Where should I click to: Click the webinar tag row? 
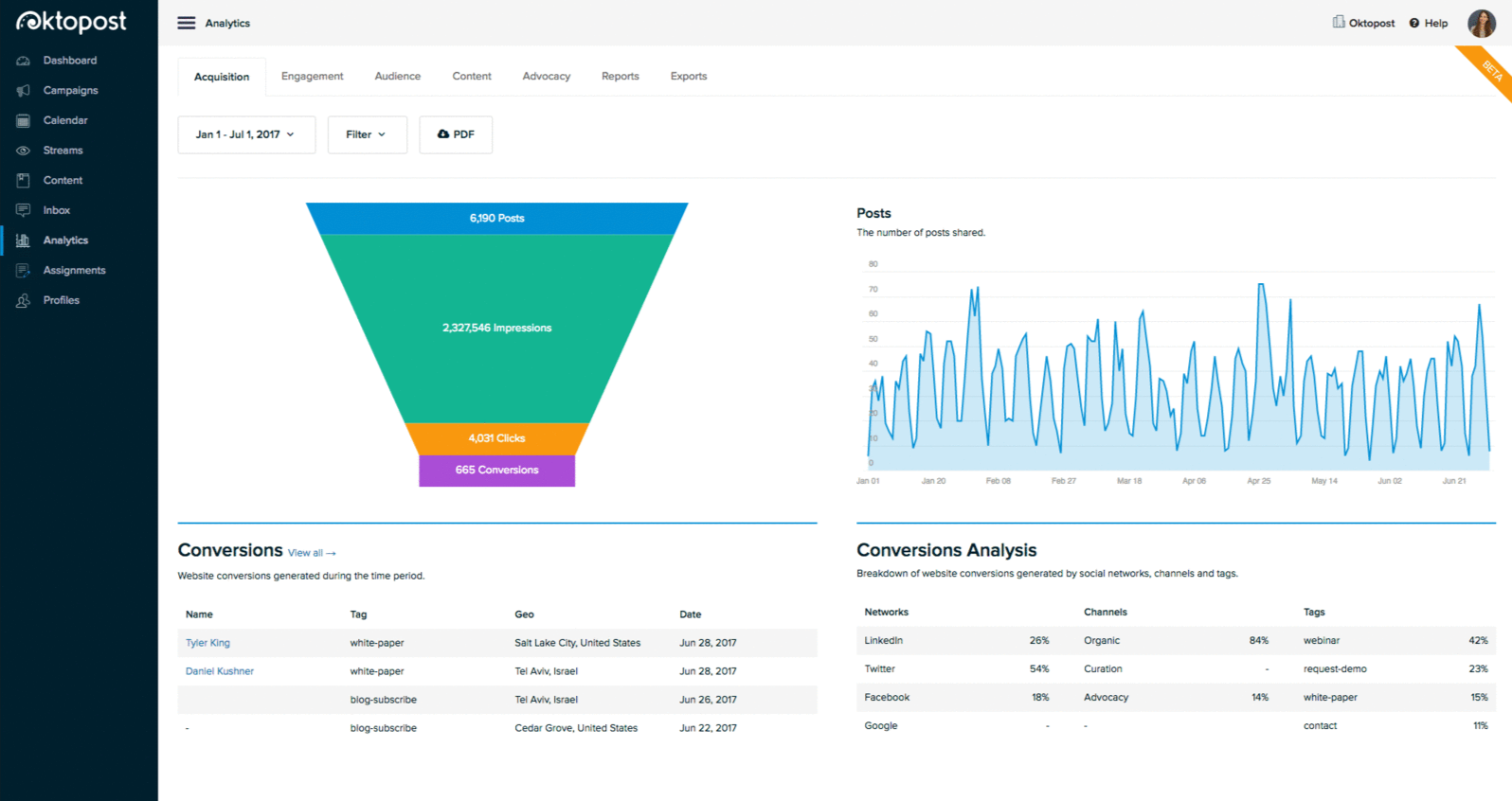pyautogui.click(x=1395, y=641)
